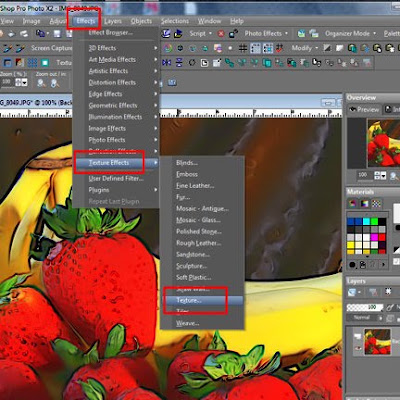The width and height of the screenshot is (400, 400).
Task: Switch to the Preview tab in Overview
Action: pos(364,109)
